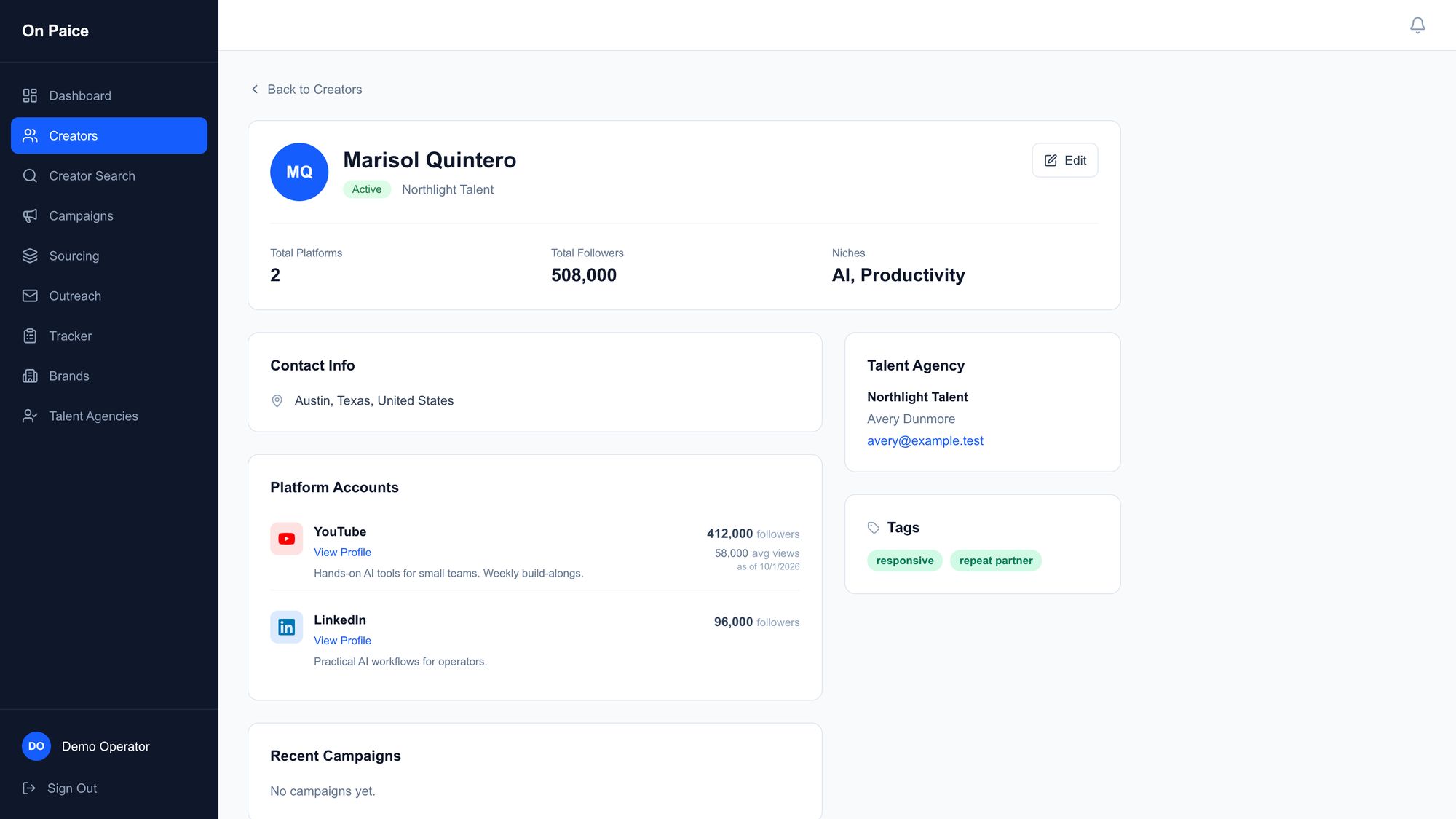Click the Campaigns megaphone icon
1456x819 pixels.
point(30,215)
